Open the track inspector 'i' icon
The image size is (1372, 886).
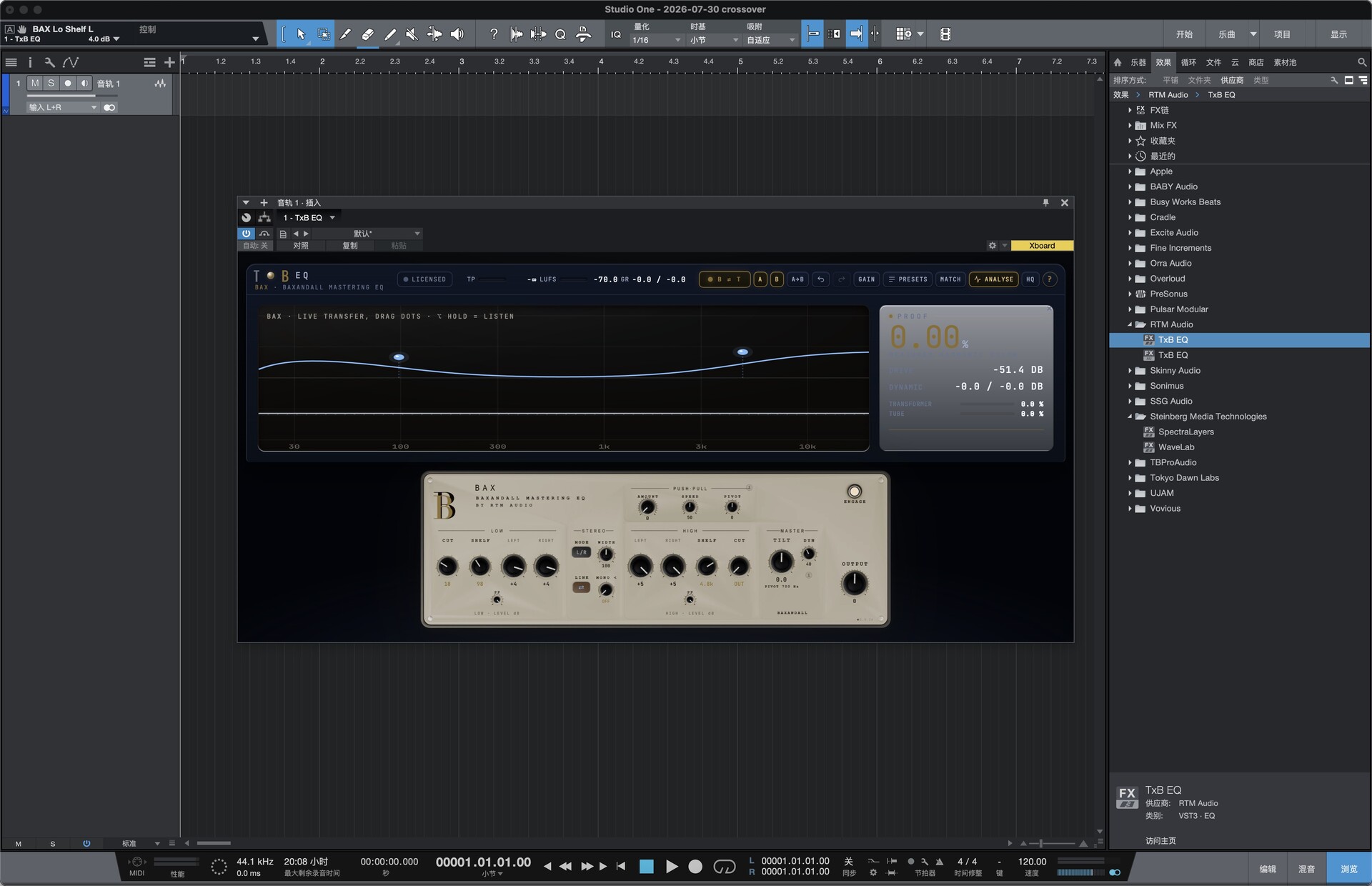pyautogui.click(x=30, y=62)
